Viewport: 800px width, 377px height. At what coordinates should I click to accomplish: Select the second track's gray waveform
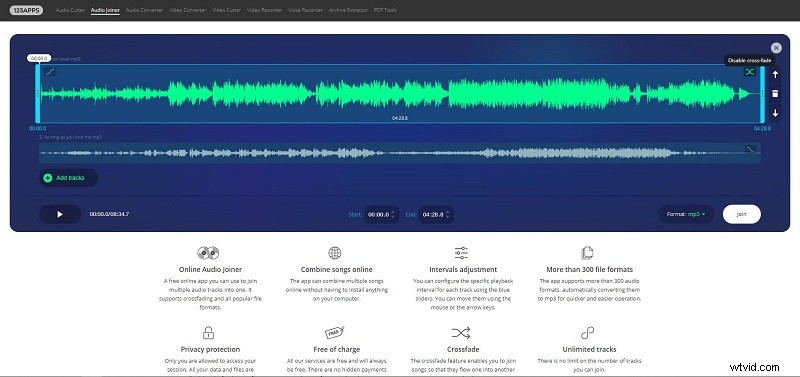[x=399, y=153]
